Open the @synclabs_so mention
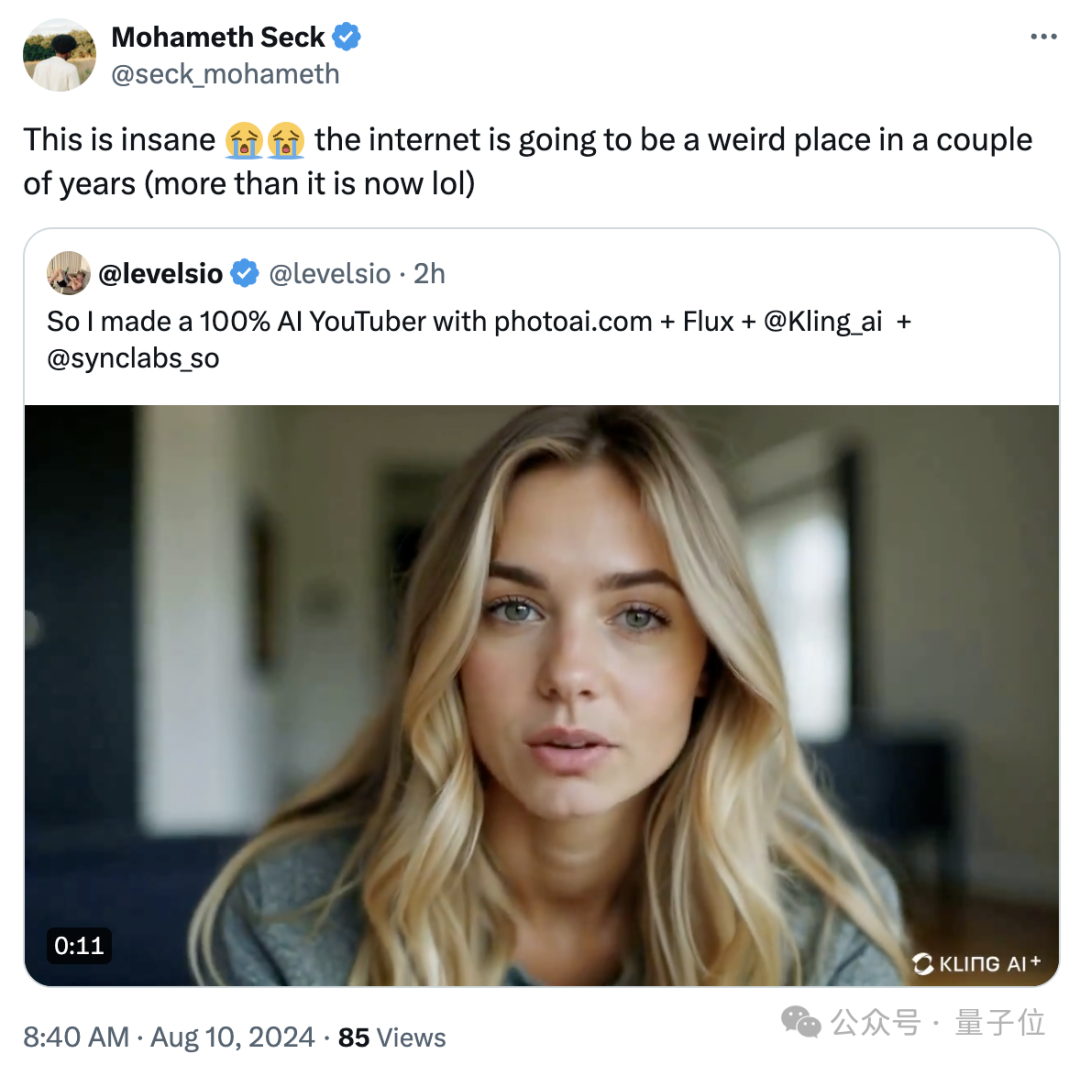This screenshot has height=1065, width=1080. tap(133, 357)
